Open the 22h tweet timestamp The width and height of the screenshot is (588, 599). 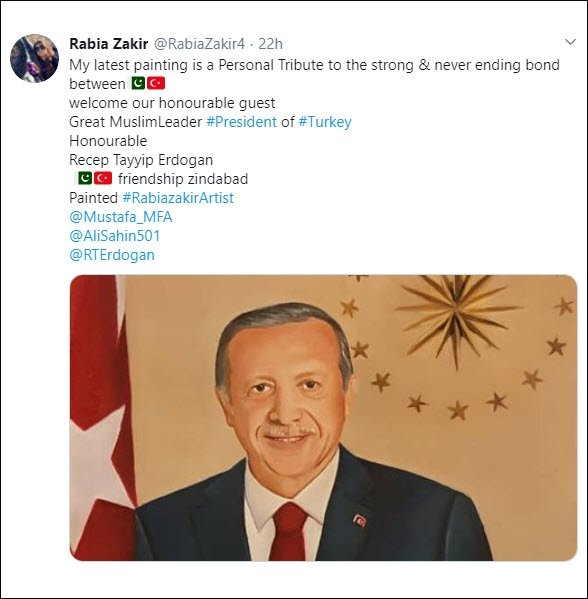(271, 44)
